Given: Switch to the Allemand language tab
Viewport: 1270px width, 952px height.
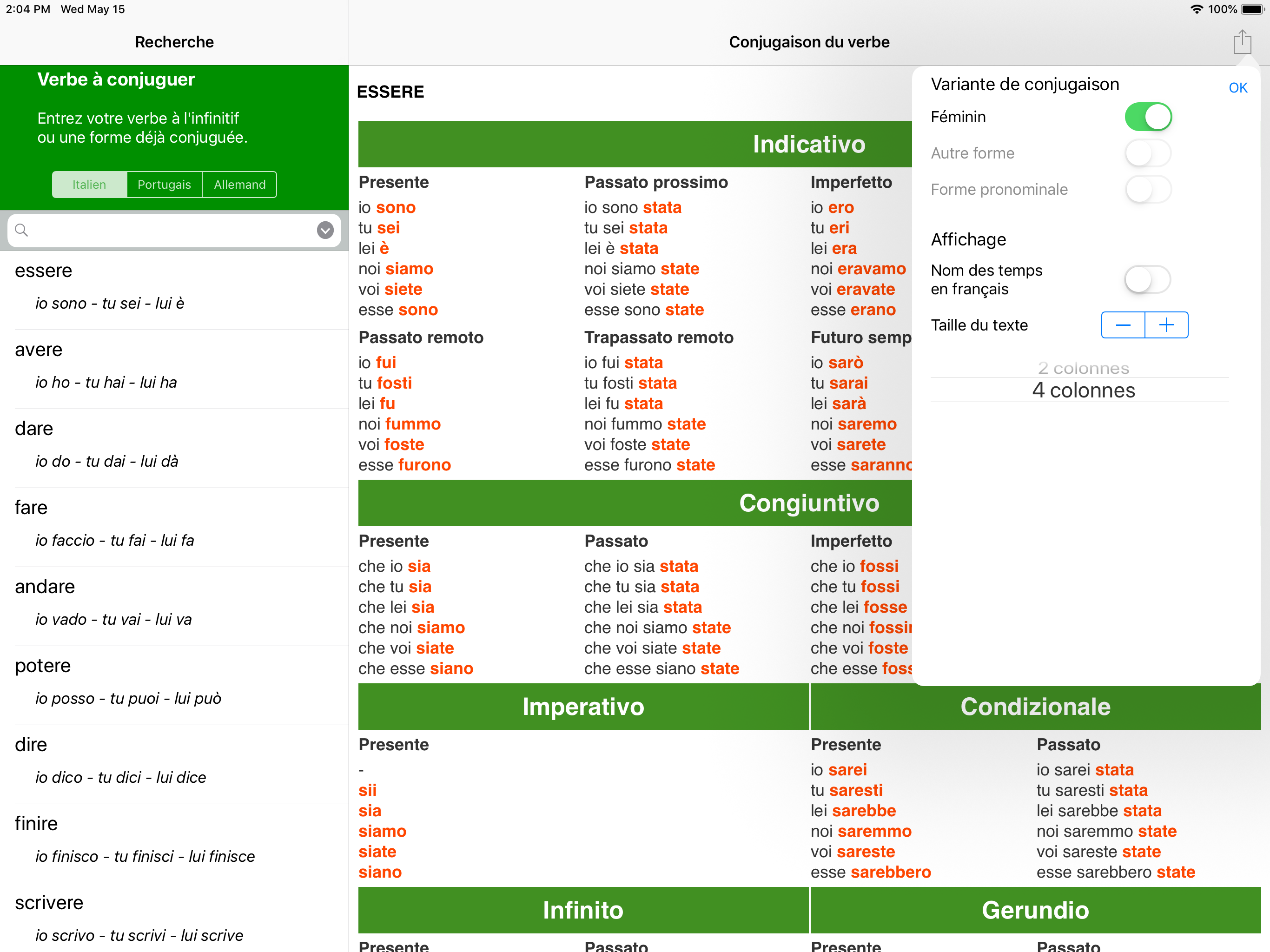Looking at the screenshot, I should pos(239,185).
